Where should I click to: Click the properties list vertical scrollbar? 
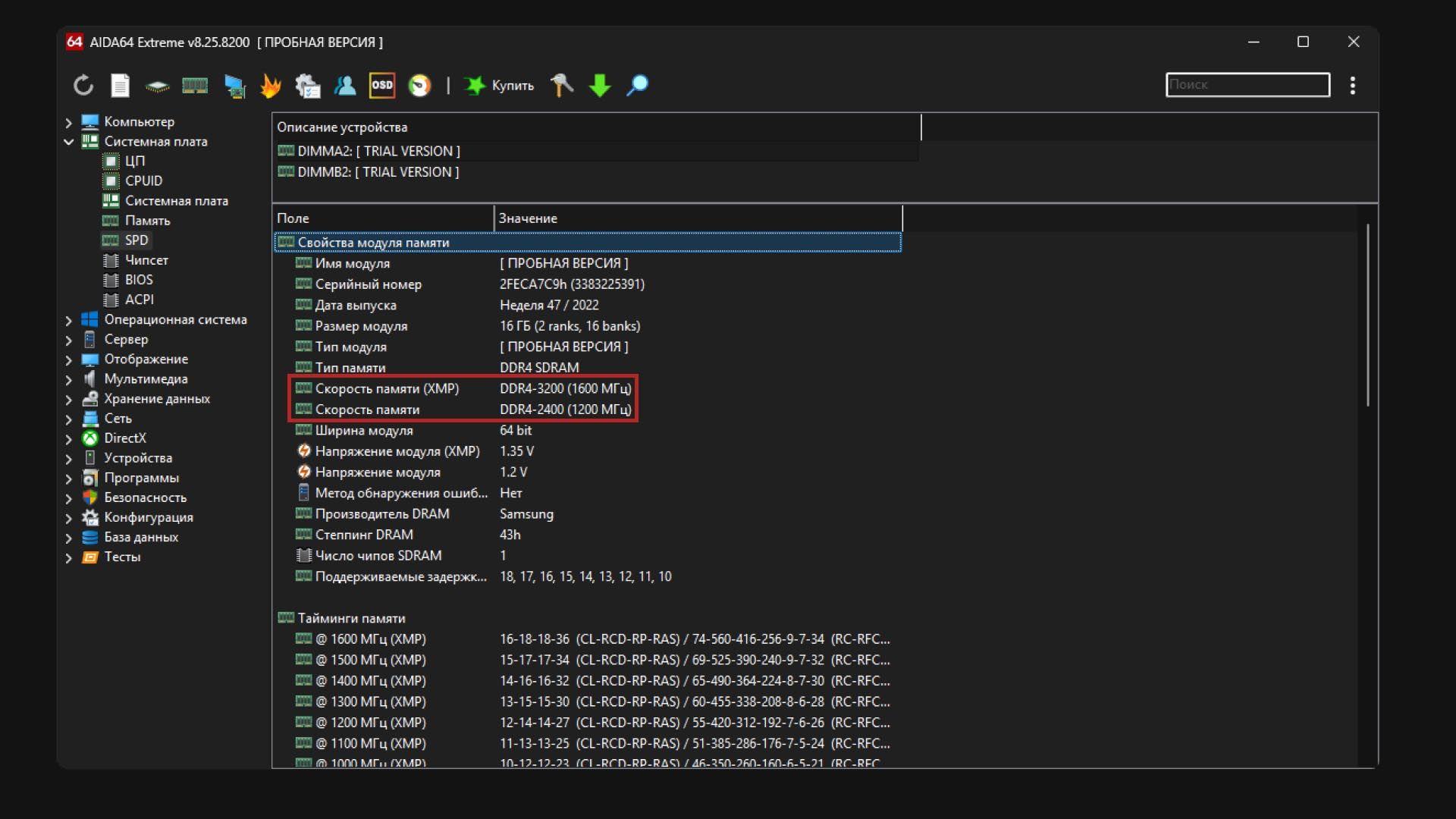pos(1368,315)
